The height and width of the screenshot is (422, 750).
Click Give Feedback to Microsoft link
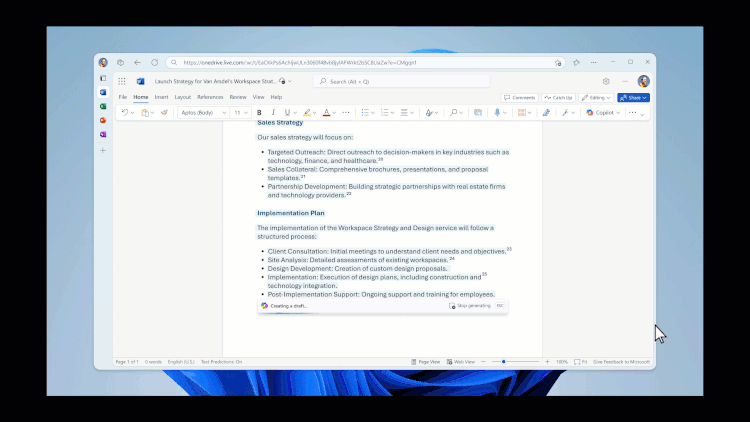pos(621,362)
